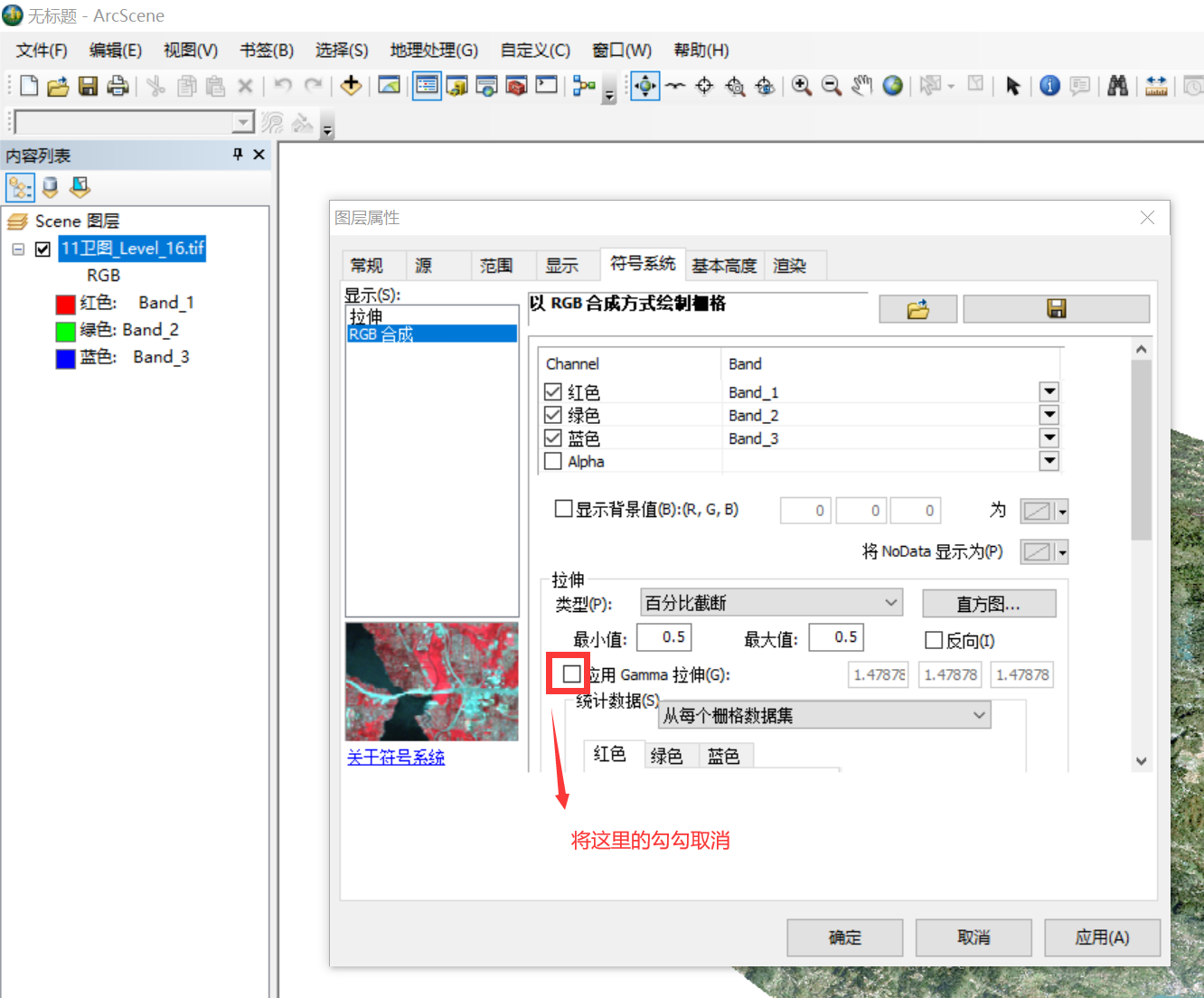Check 显示背景值(B):(R, G, B)
This screenshot has height=998, width=1204.
[x=562, y=509]
